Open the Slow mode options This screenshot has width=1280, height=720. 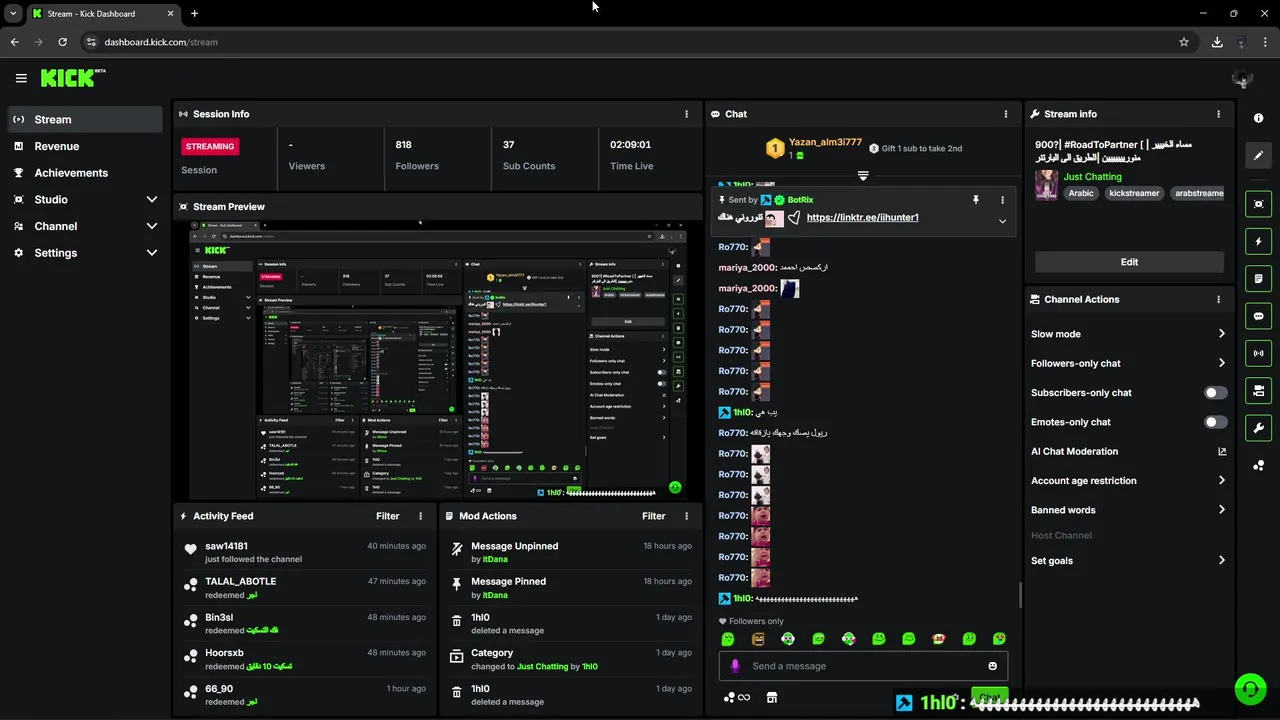(x=1128, y=334)
